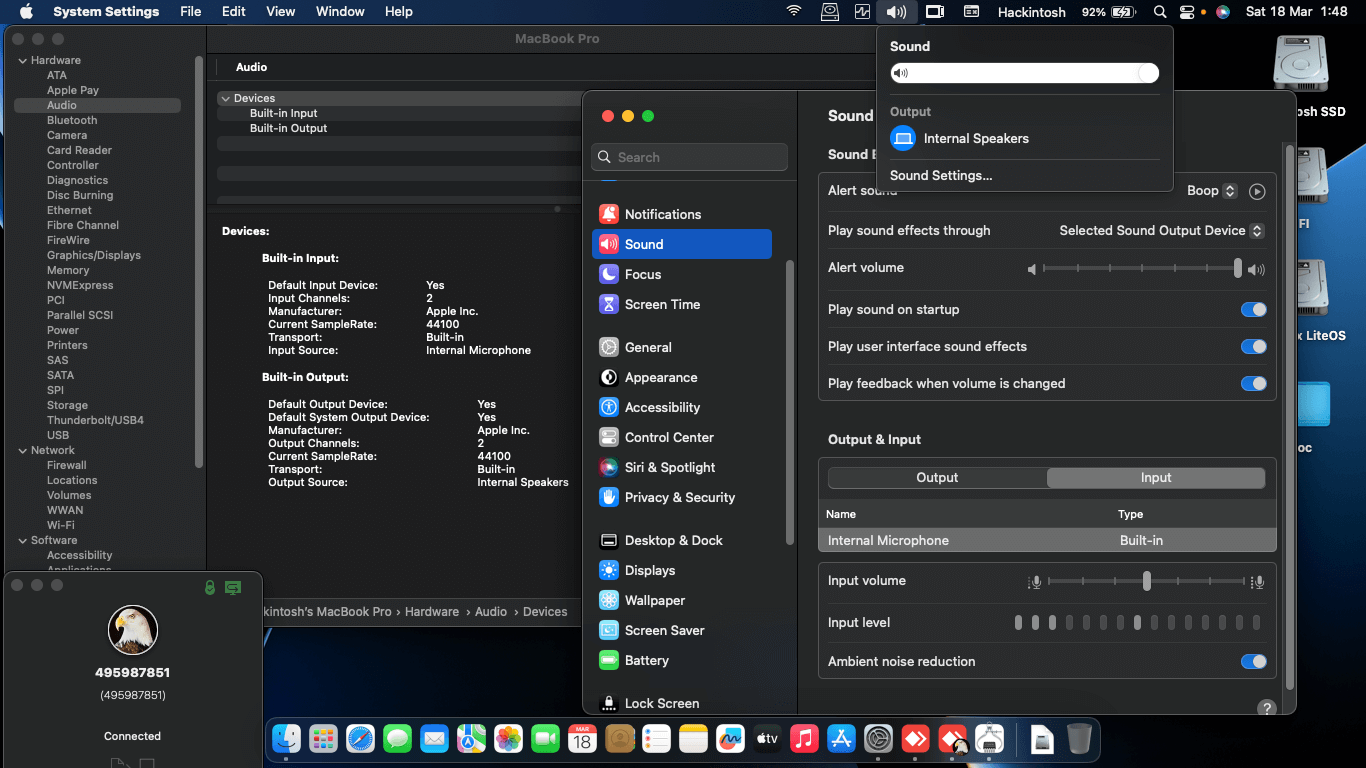The width and height of the screenshot is (1366, 768).
Task: Open Privacy & Security settings
Action: (x=682, y=497)
